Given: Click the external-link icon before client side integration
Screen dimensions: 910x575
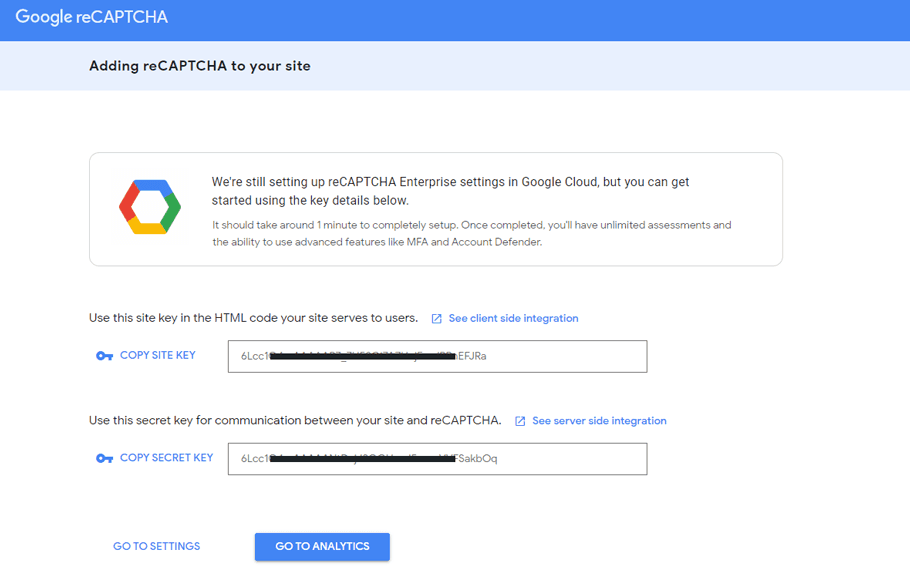Looking at the screenshot, I should pos(436,319).
